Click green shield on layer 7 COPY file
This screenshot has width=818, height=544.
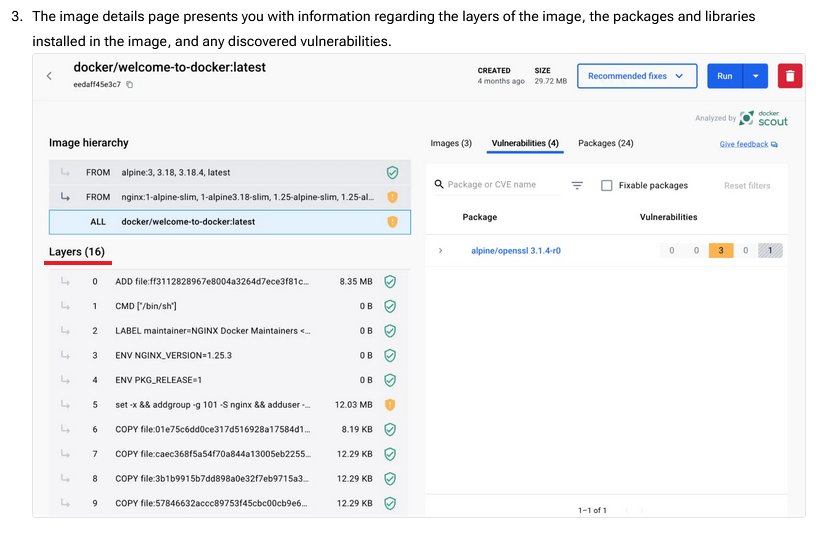point(390,454)
